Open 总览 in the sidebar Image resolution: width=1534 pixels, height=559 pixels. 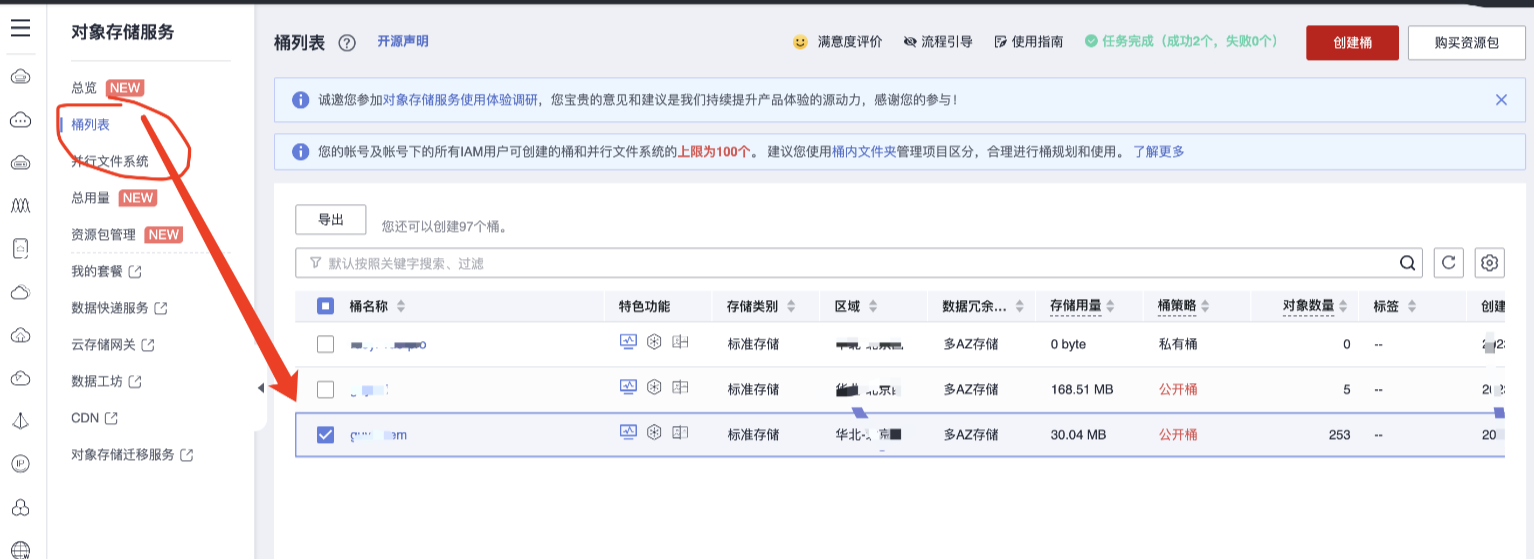click(85, 88)
